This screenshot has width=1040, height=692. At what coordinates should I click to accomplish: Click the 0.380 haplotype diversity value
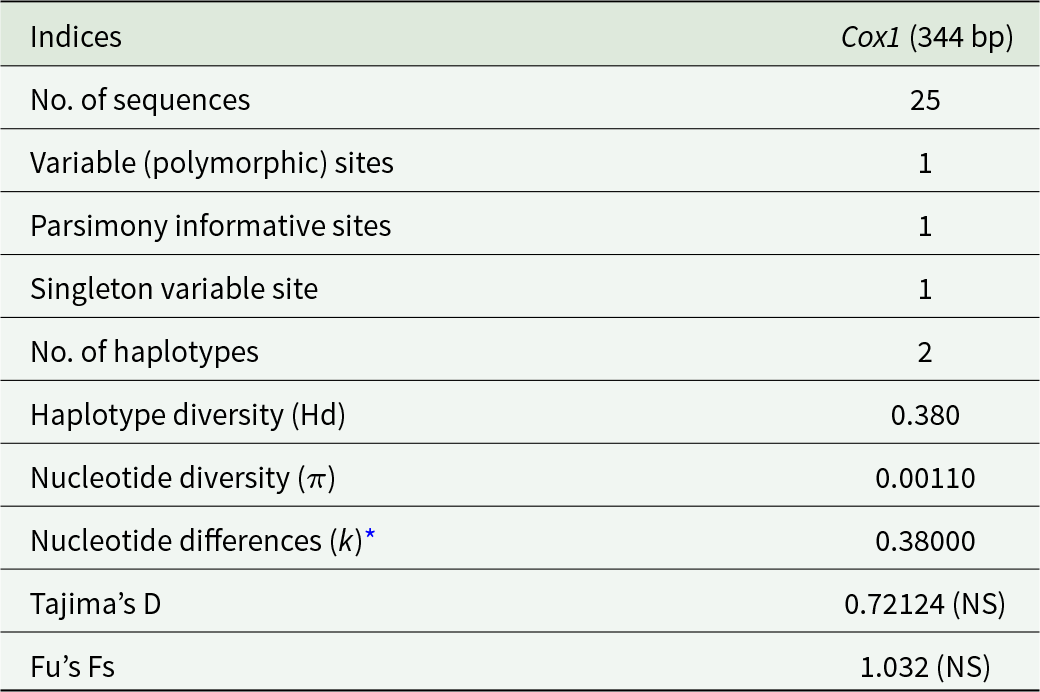(x=925, y=415)
